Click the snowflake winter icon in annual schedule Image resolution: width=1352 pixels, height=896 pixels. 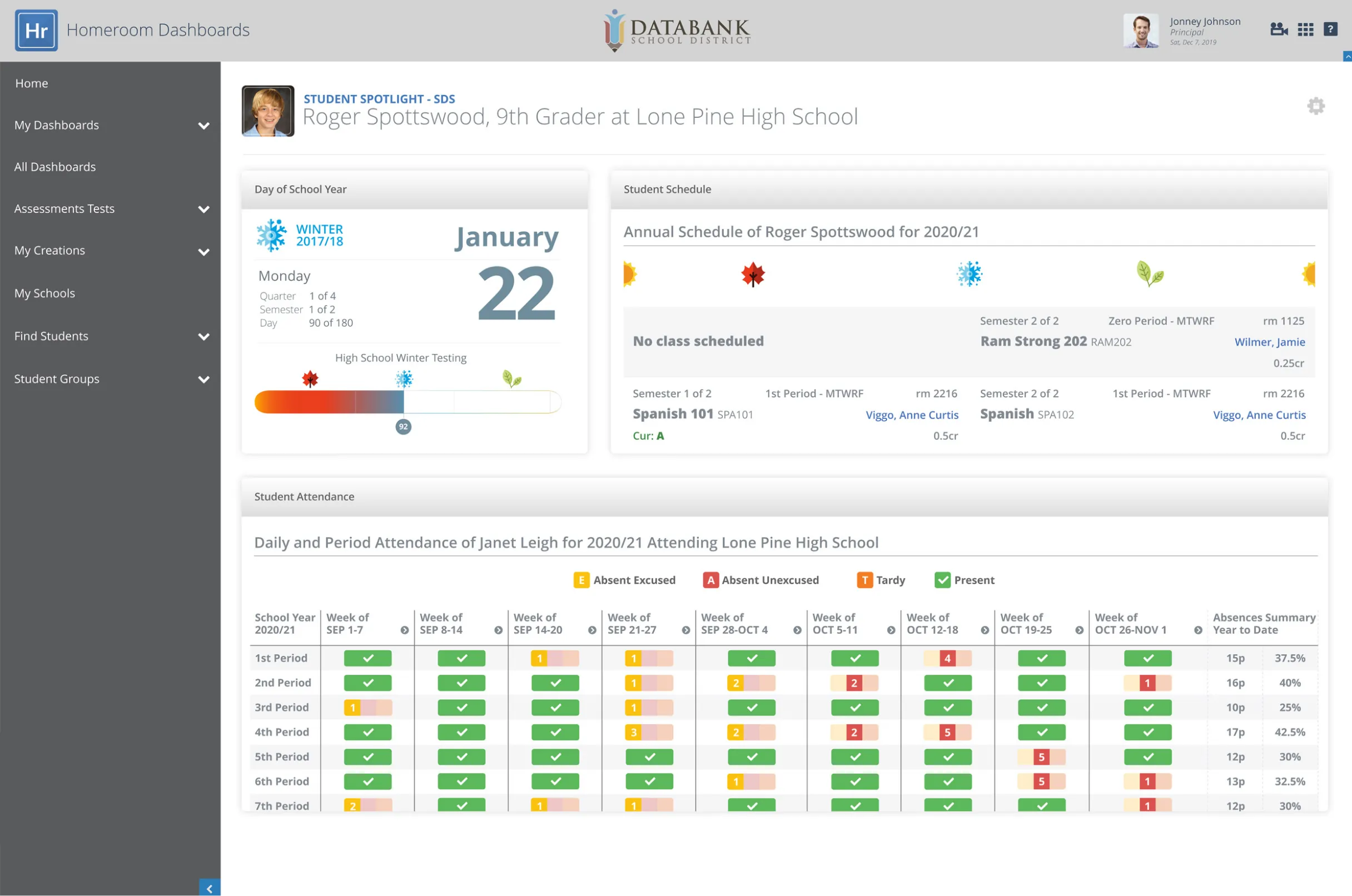coord(969,274)
